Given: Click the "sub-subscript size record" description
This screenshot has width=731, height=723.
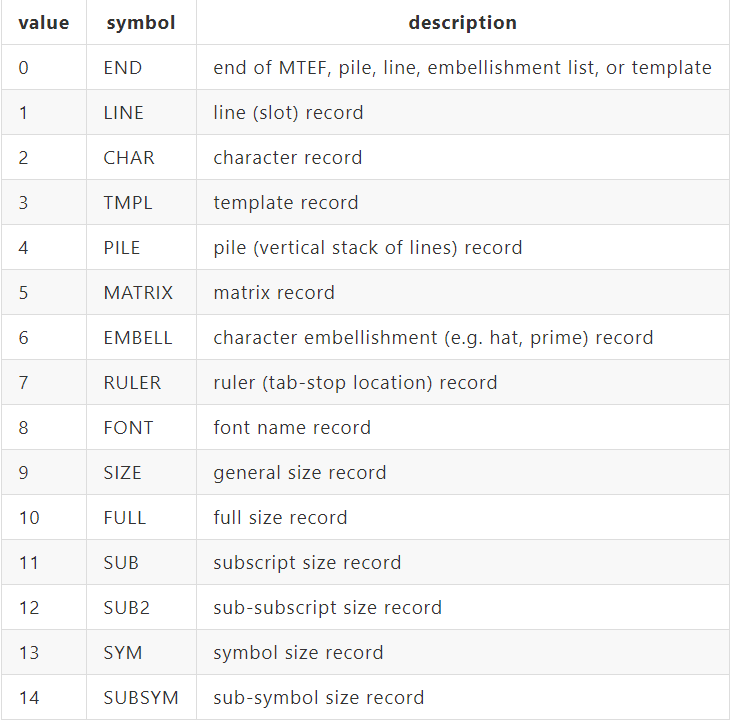Looking at the screenshot, I should (x=327, y=608).
